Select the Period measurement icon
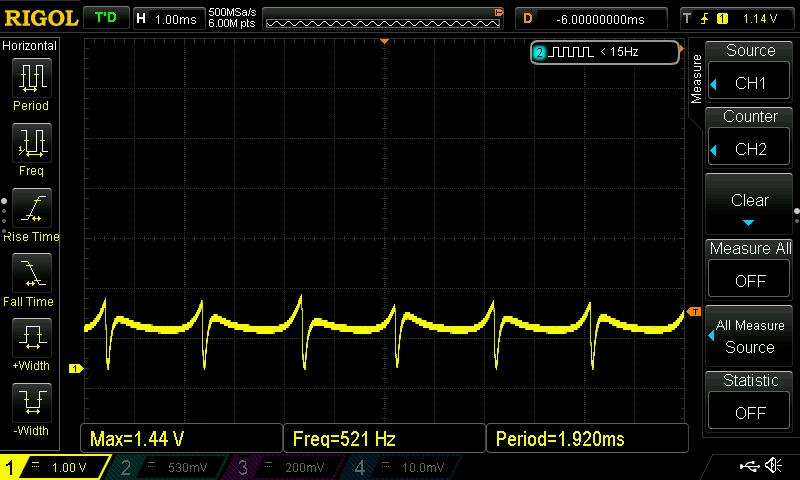This screenshot has height=480, width=800. [x=31, y=78]
